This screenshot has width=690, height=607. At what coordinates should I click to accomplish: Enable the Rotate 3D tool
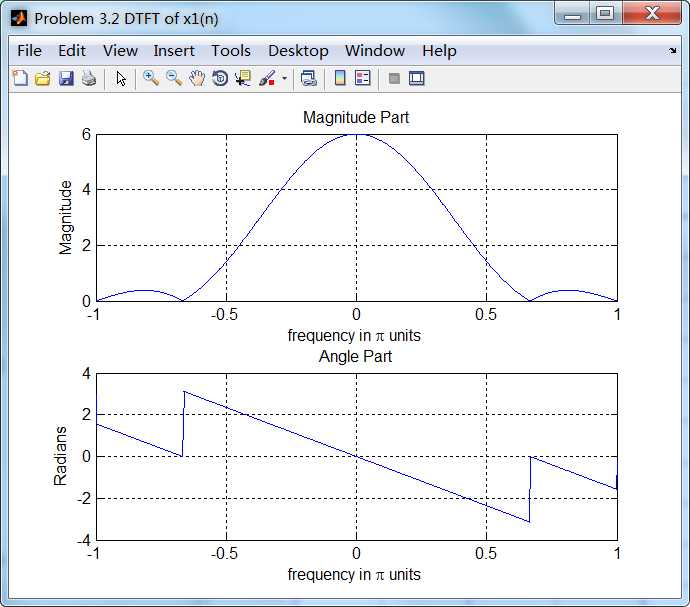pos(220,78)
